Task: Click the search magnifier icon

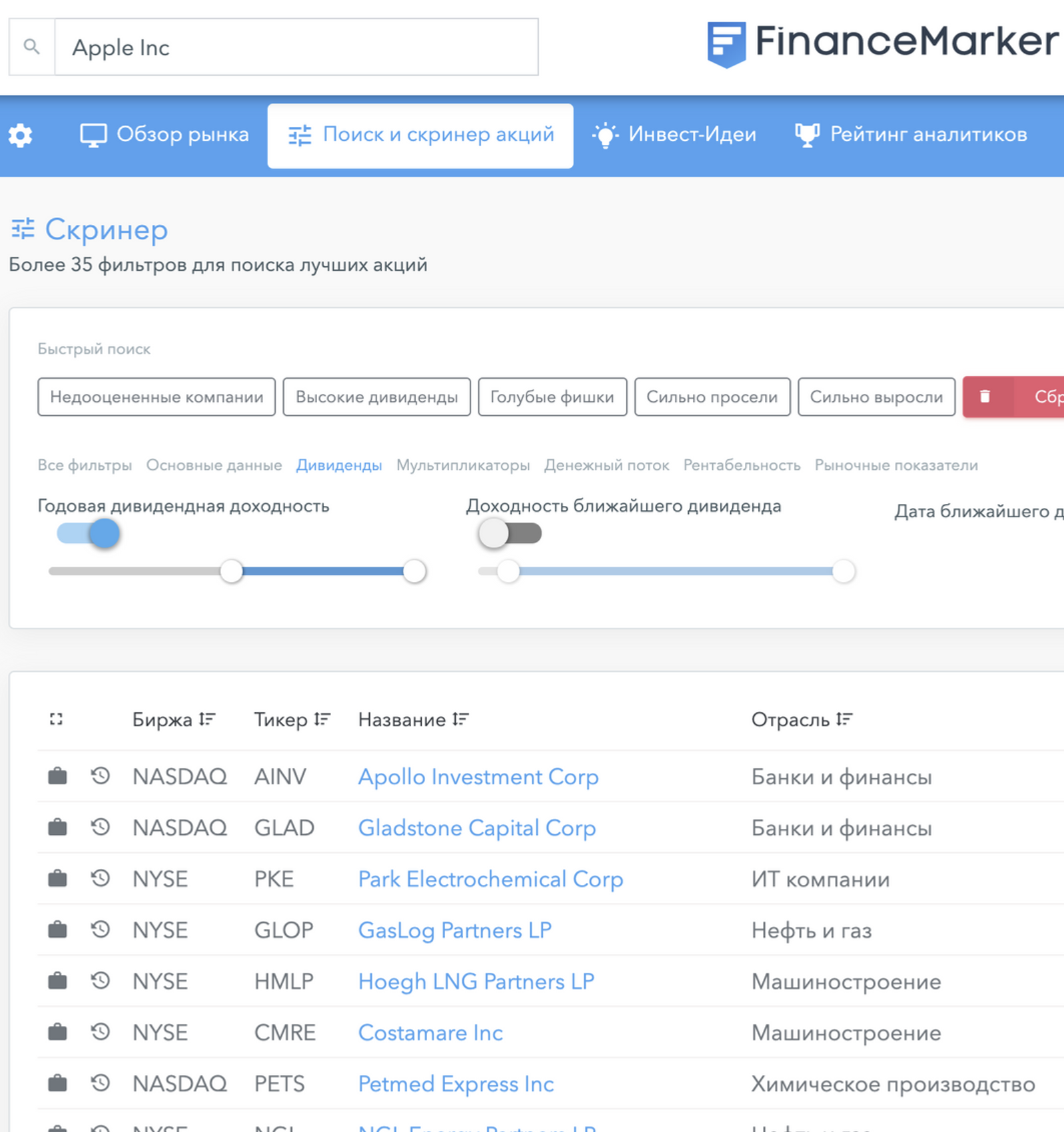Action: point(31,47)
